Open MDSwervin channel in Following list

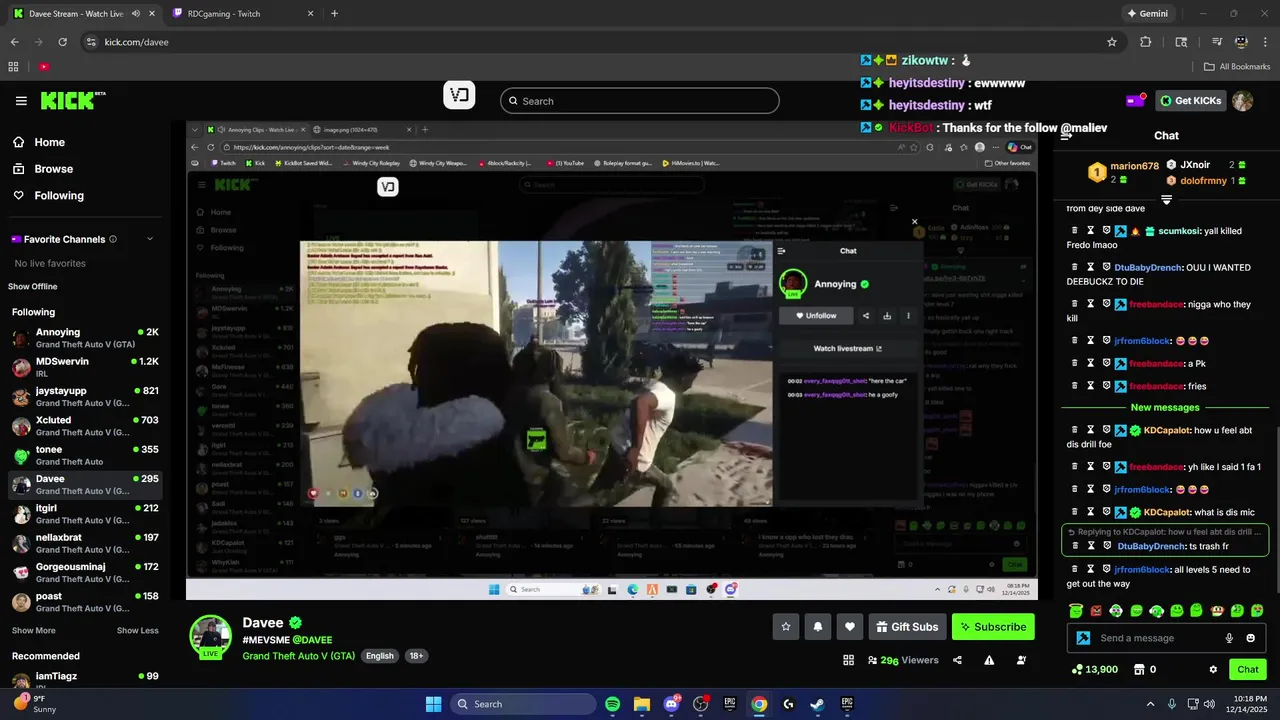point(85,367)
